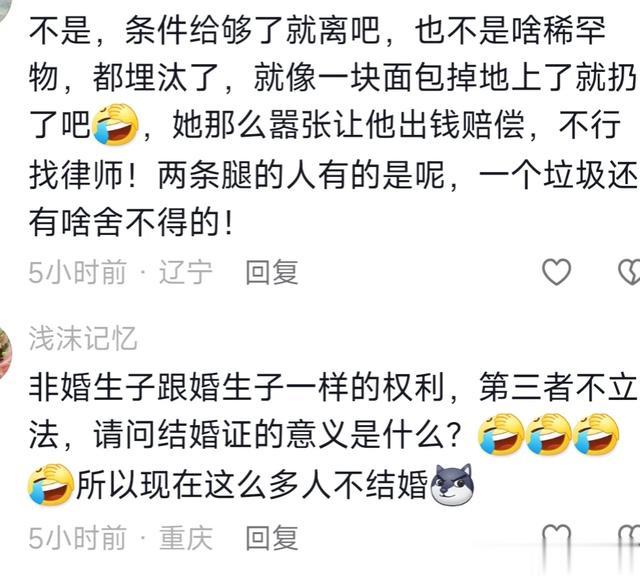
Task: Select the 重庆 location label
Action: tap(186, 538)
